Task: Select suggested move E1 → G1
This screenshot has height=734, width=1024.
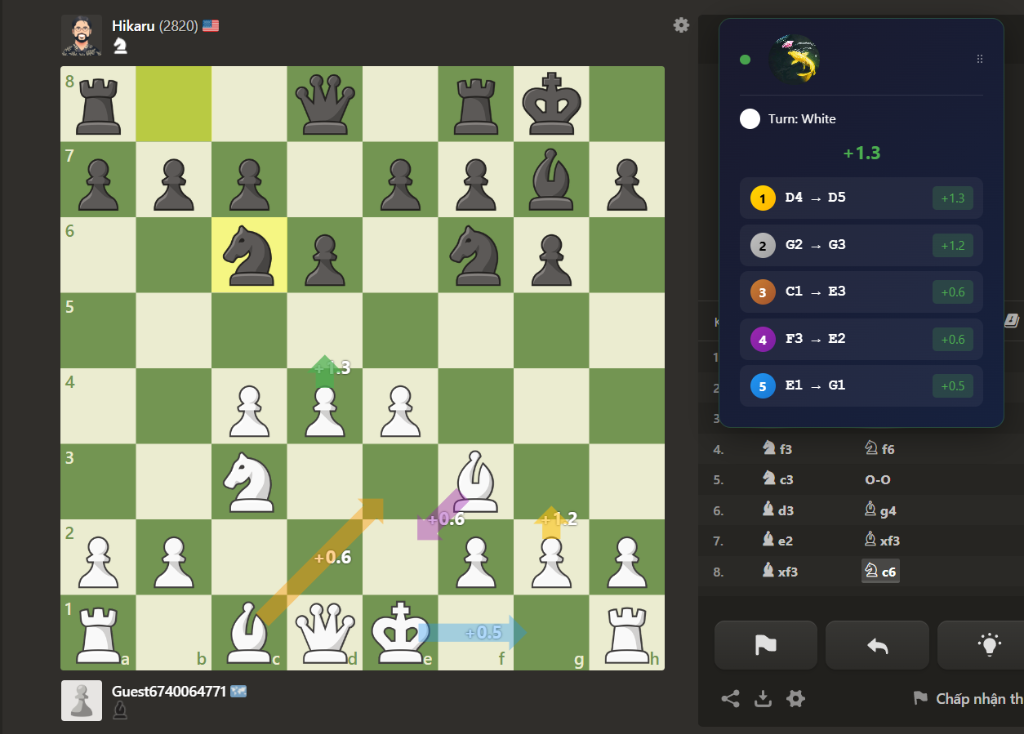Action: [861, 385]
